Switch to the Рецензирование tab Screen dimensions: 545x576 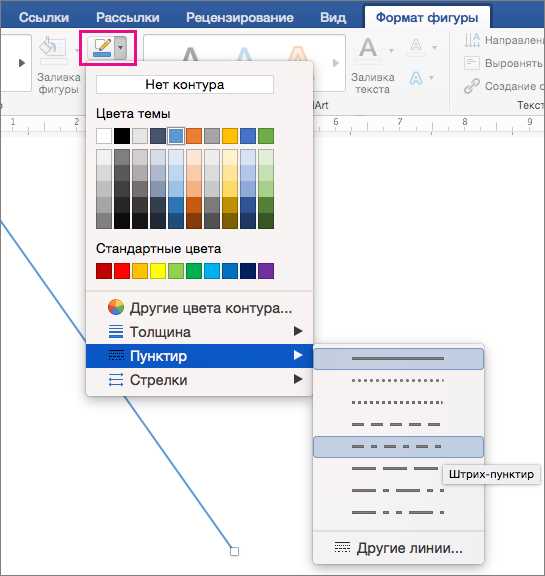[240, 17]
